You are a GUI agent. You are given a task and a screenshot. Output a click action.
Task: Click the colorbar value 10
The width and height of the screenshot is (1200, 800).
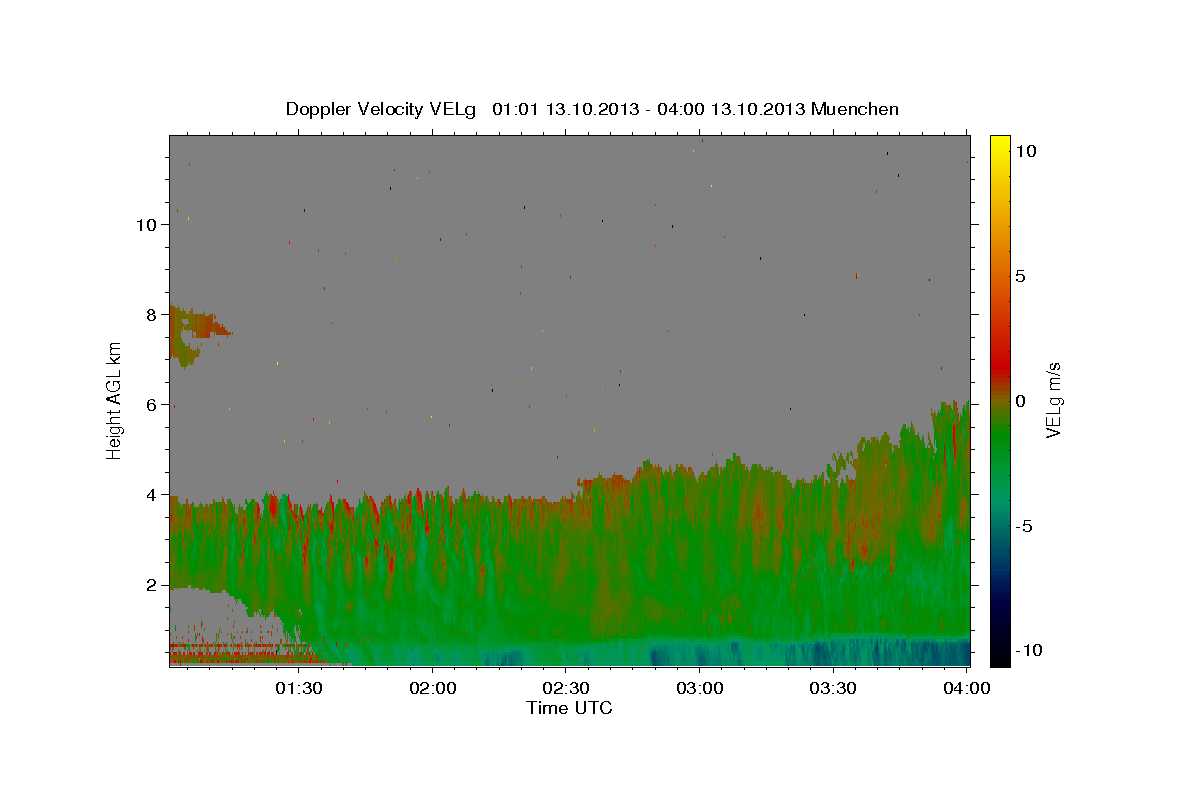click(x=1025, y=151)
